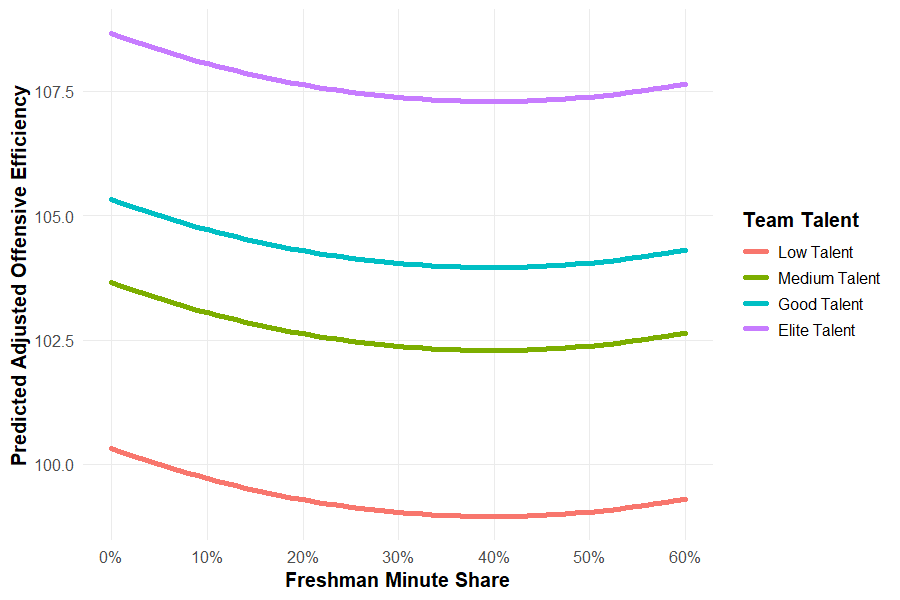
Task: Click the Medium Talent green legend swatch
Action: 756,279
